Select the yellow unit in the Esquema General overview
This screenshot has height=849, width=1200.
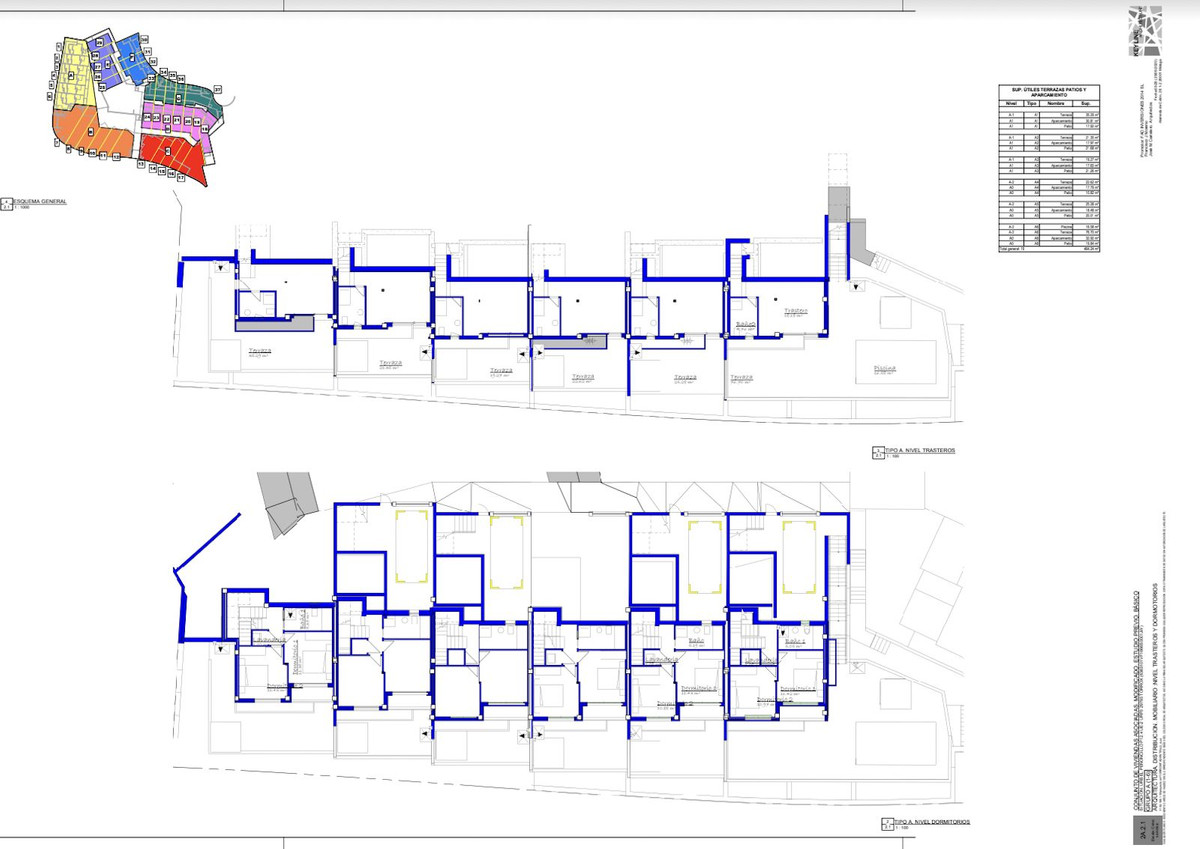(72, 70)
